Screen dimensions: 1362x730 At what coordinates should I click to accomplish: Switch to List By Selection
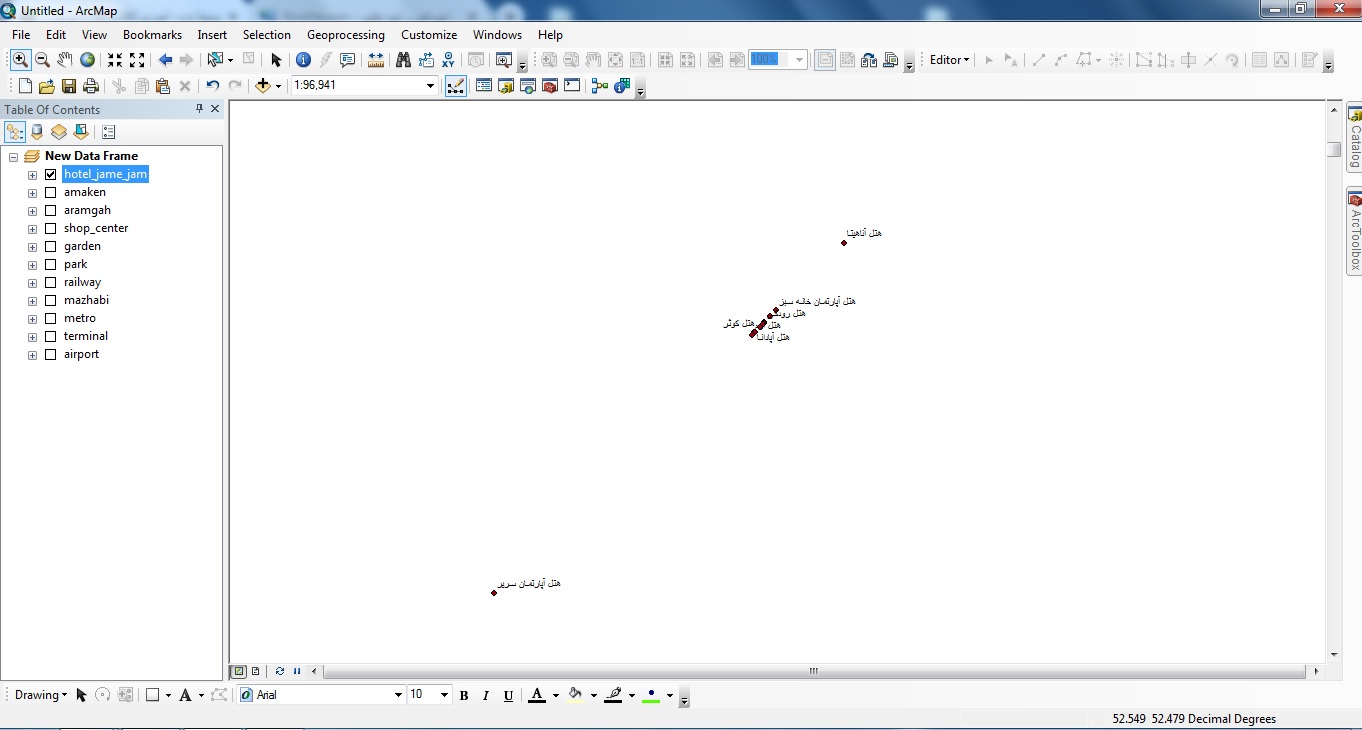pyautogui.click(x=81, y=132)
